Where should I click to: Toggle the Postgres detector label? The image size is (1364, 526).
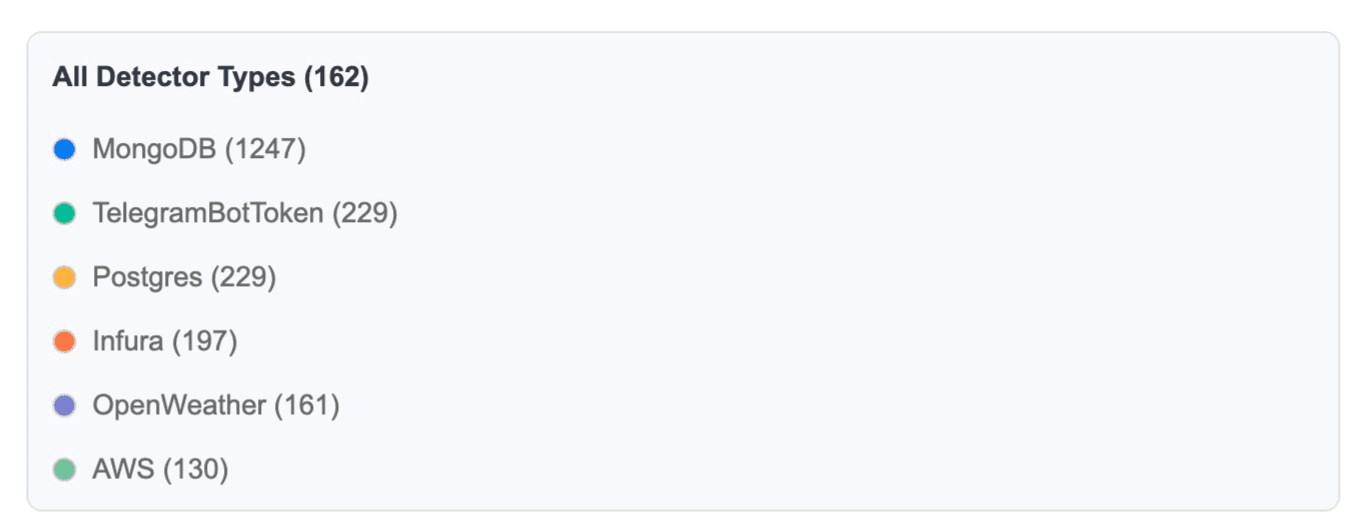pyautogui.click(x=147, y=278)
